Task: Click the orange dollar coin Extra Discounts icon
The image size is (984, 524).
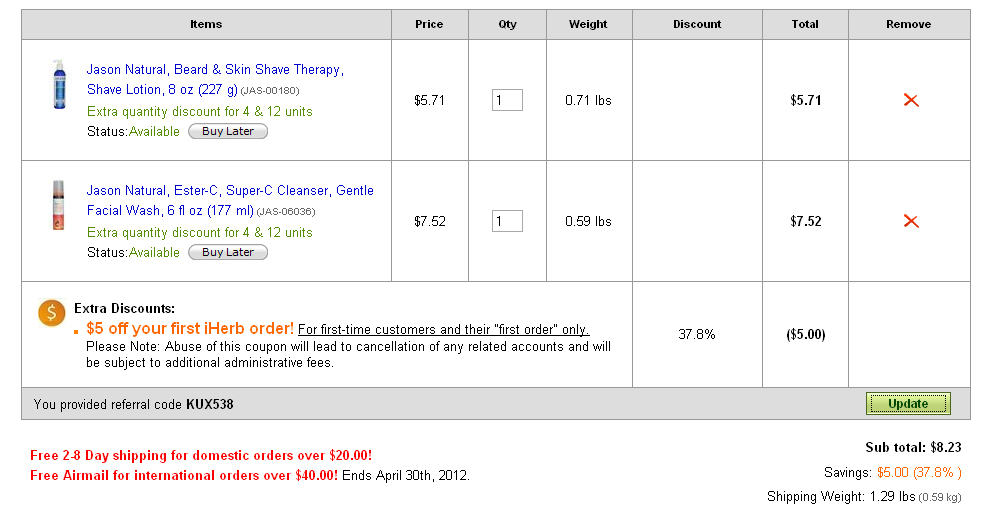Action: (52, 313)
